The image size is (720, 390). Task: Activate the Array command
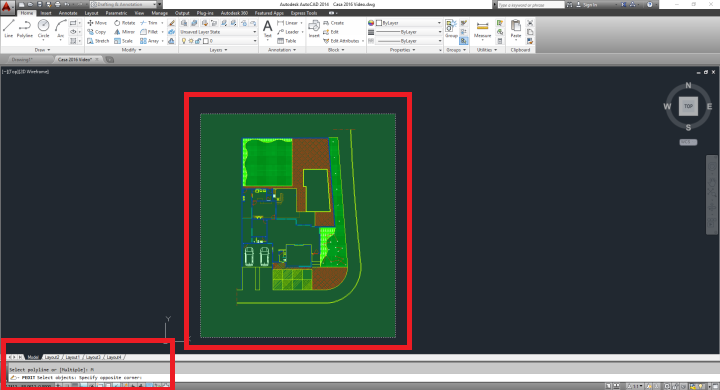149,41
